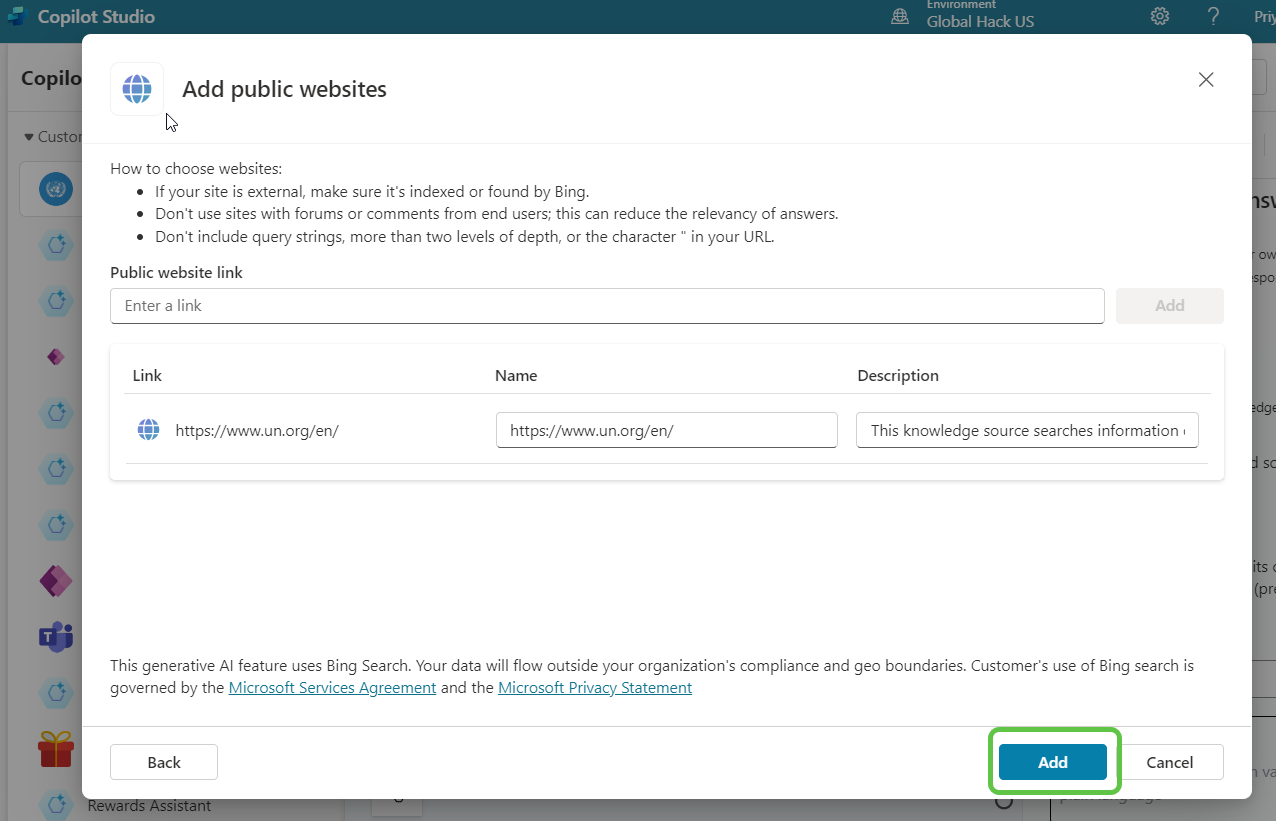The width and height of the screenshot is (1276, 821).
Task: Open the Microsoft Privacy Statement link
Action: pos(594,688)
